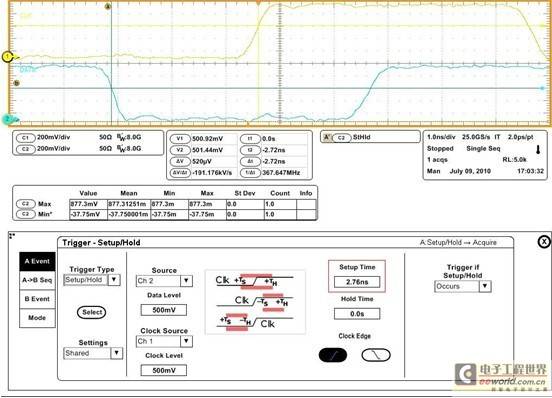Click the trigger C2 StHld readout badge

point(341,138)
